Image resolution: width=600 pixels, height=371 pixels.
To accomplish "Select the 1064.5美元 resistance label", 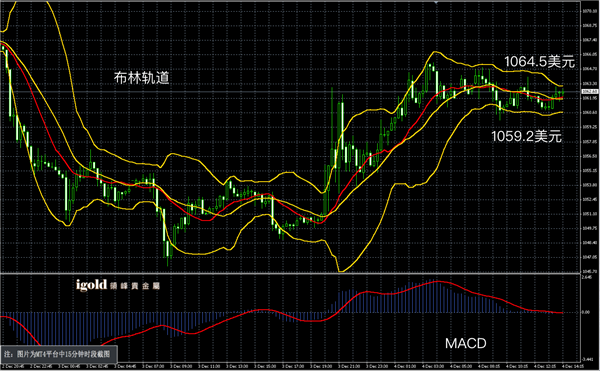I will tap(539, 62).
